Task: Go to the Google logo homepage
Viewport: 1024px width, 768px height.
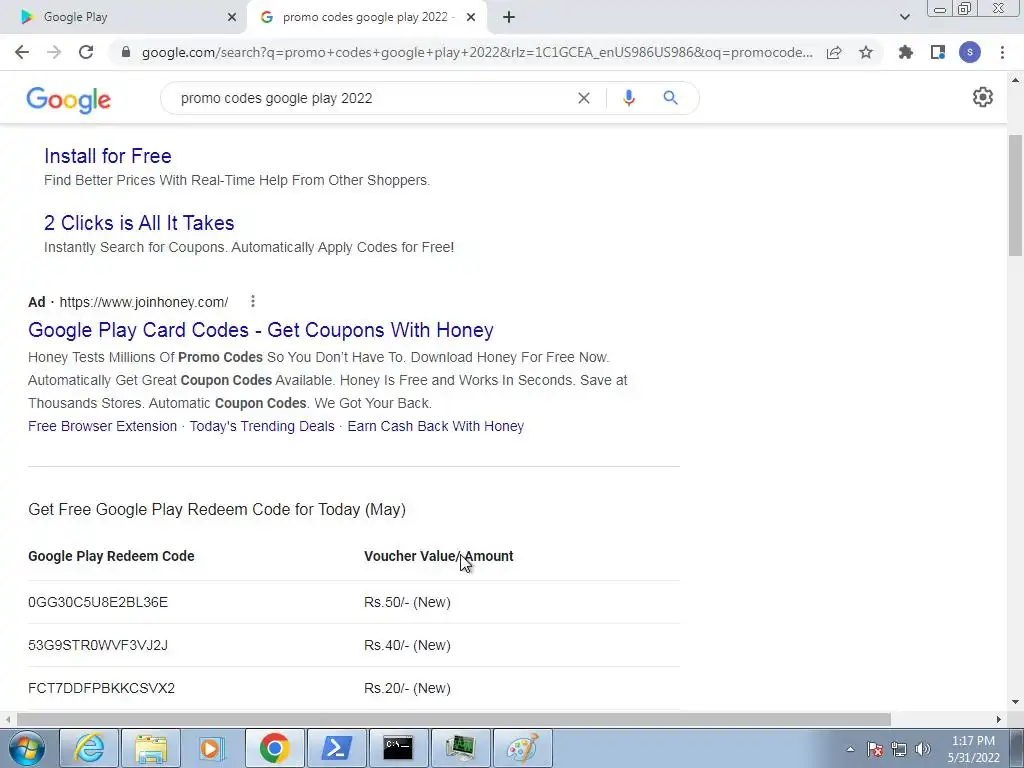Action: point(69,99)
